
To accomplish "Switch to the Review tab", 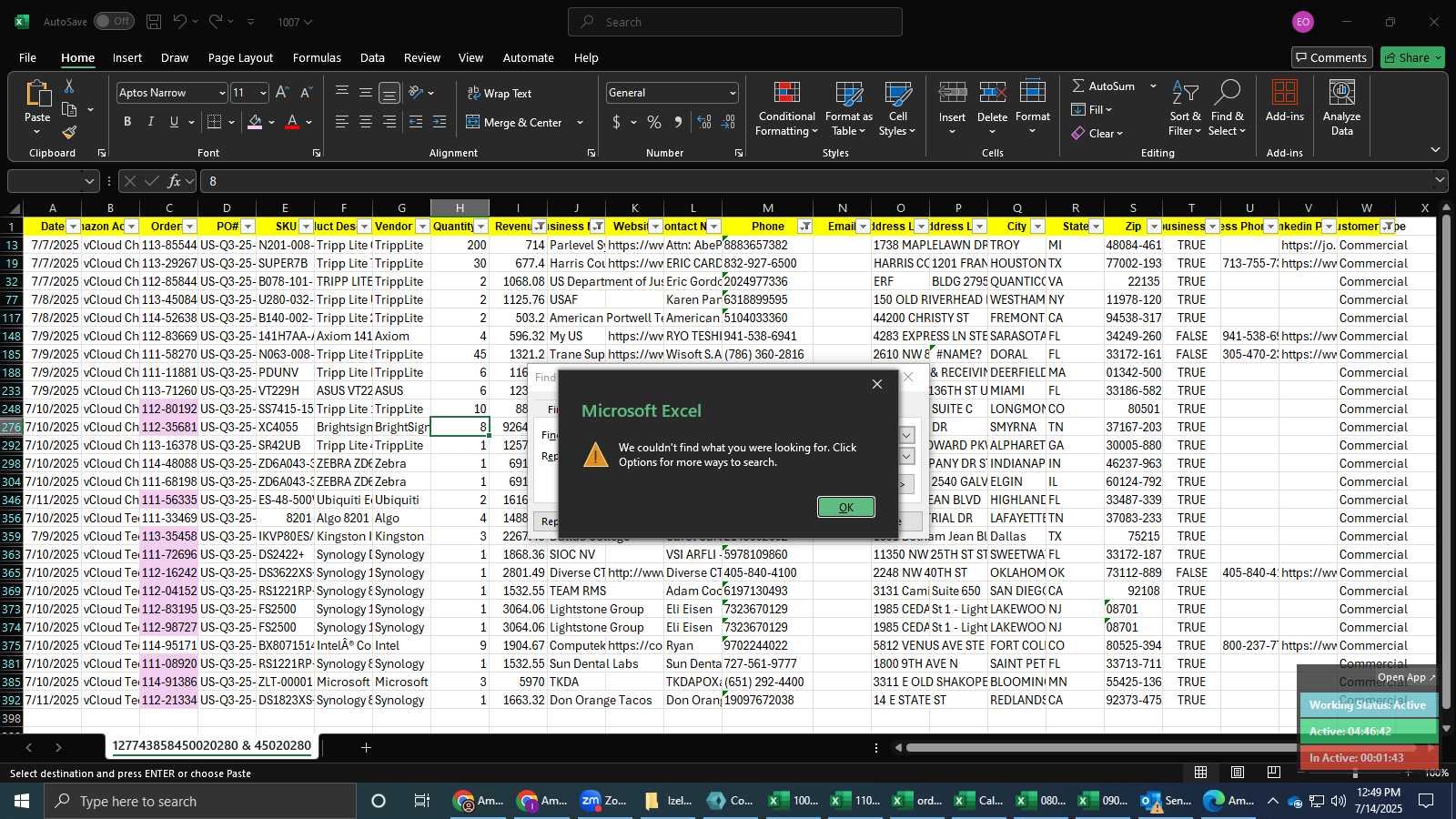I will click(422, 57).
